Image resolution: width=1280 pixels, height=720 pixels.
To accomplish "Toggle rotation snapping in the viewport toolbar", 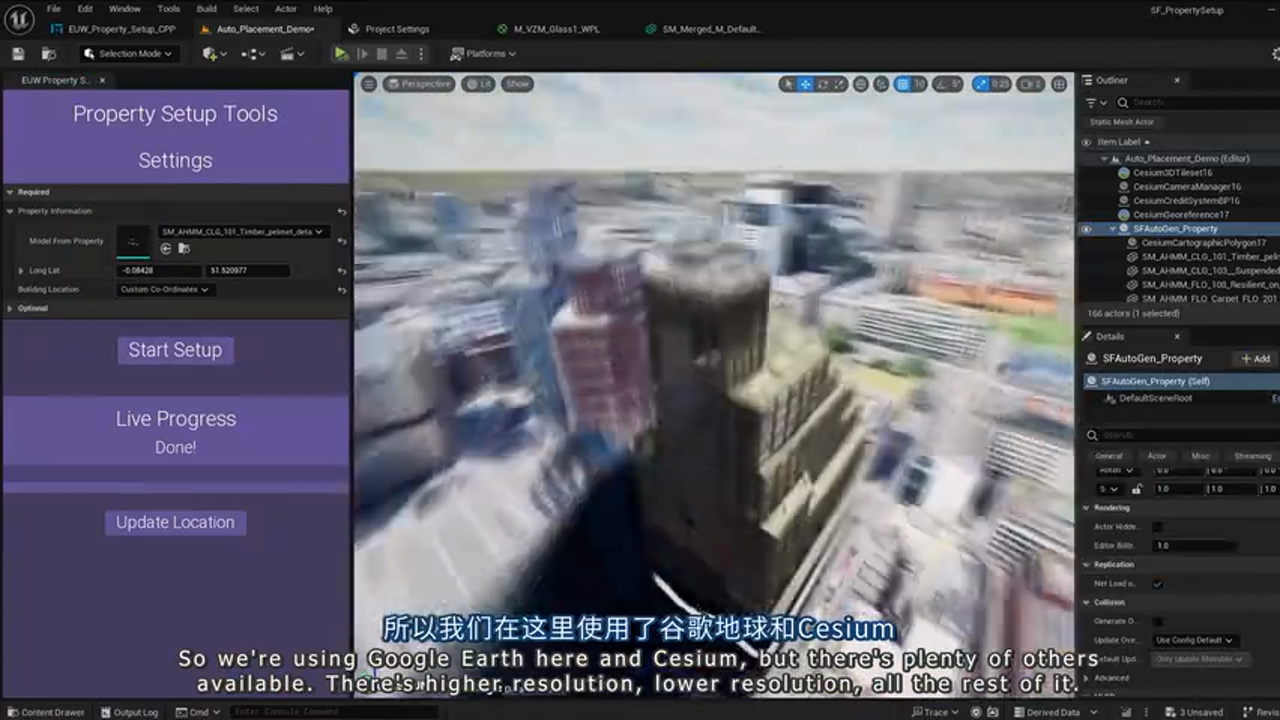I will [940, 84].
